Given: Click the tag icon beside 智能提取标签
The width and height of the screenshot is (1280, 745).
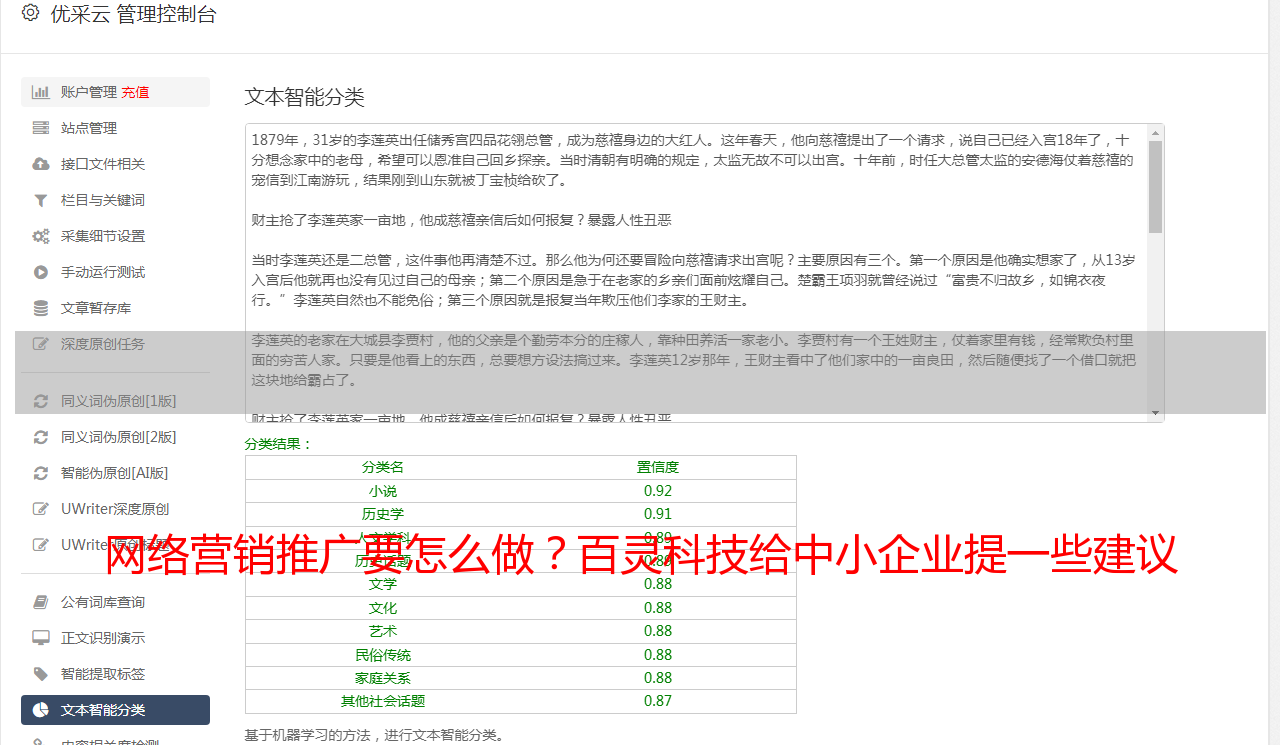Looking at the screenshot, I should click(41, 674).
